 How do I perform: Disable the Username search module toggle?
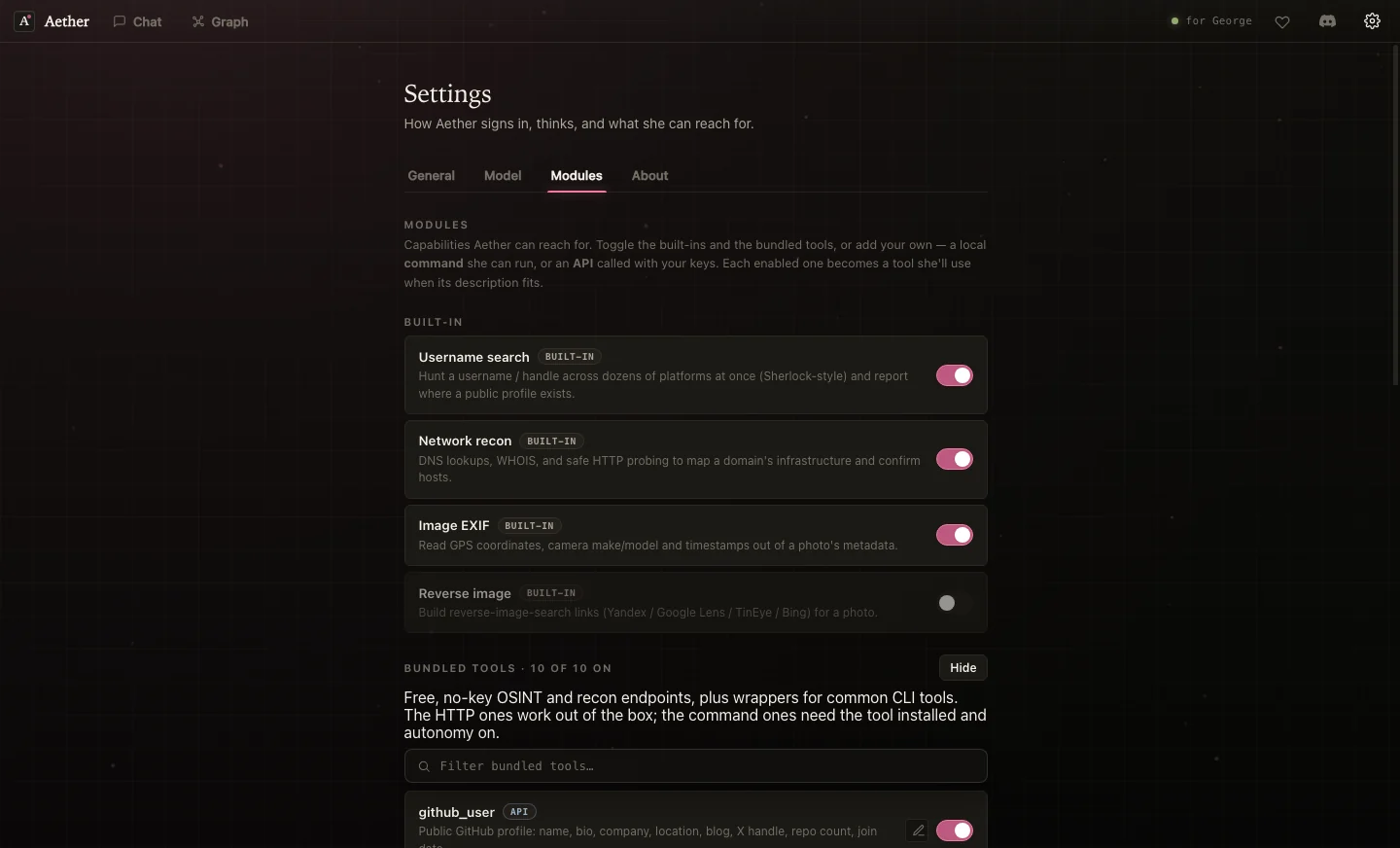[955, 375]
